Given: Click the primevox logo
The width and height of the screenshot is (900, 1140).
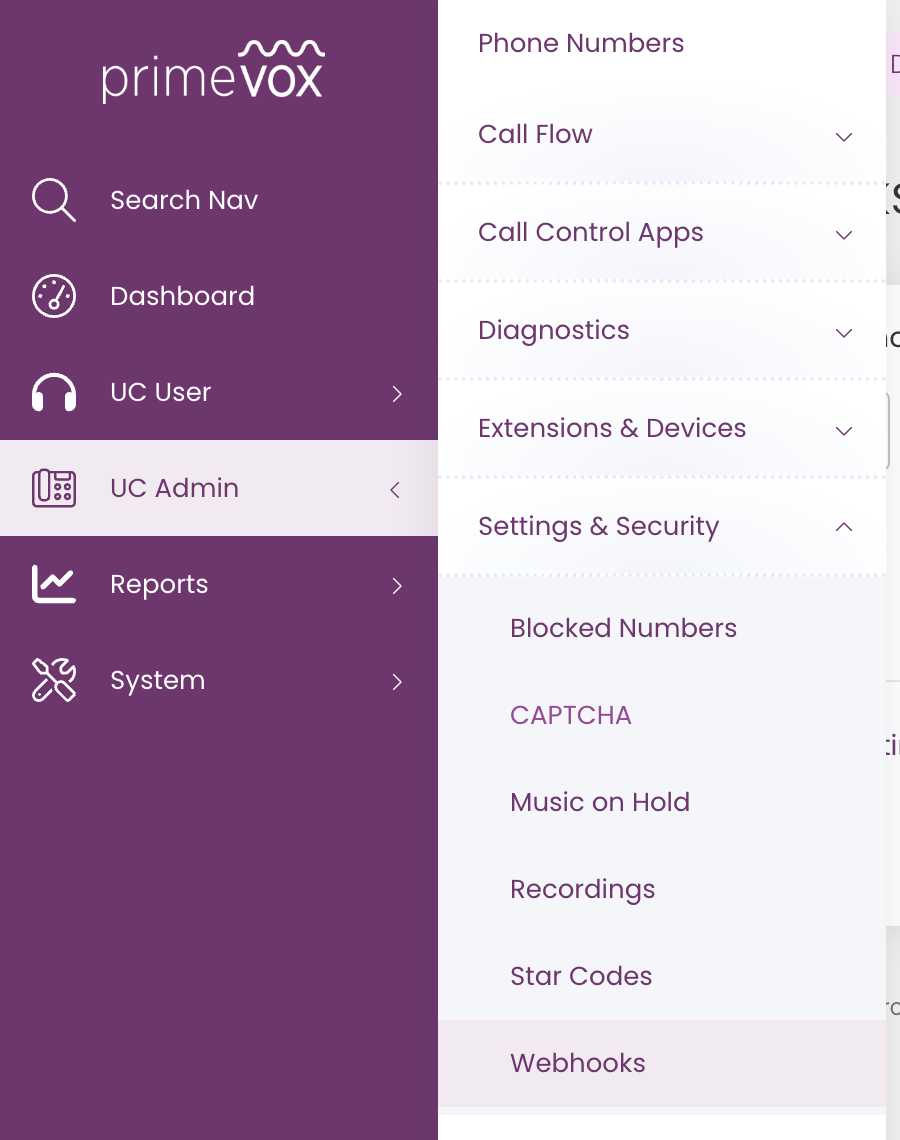Looking at the screenshot, I should pos(213,71).
